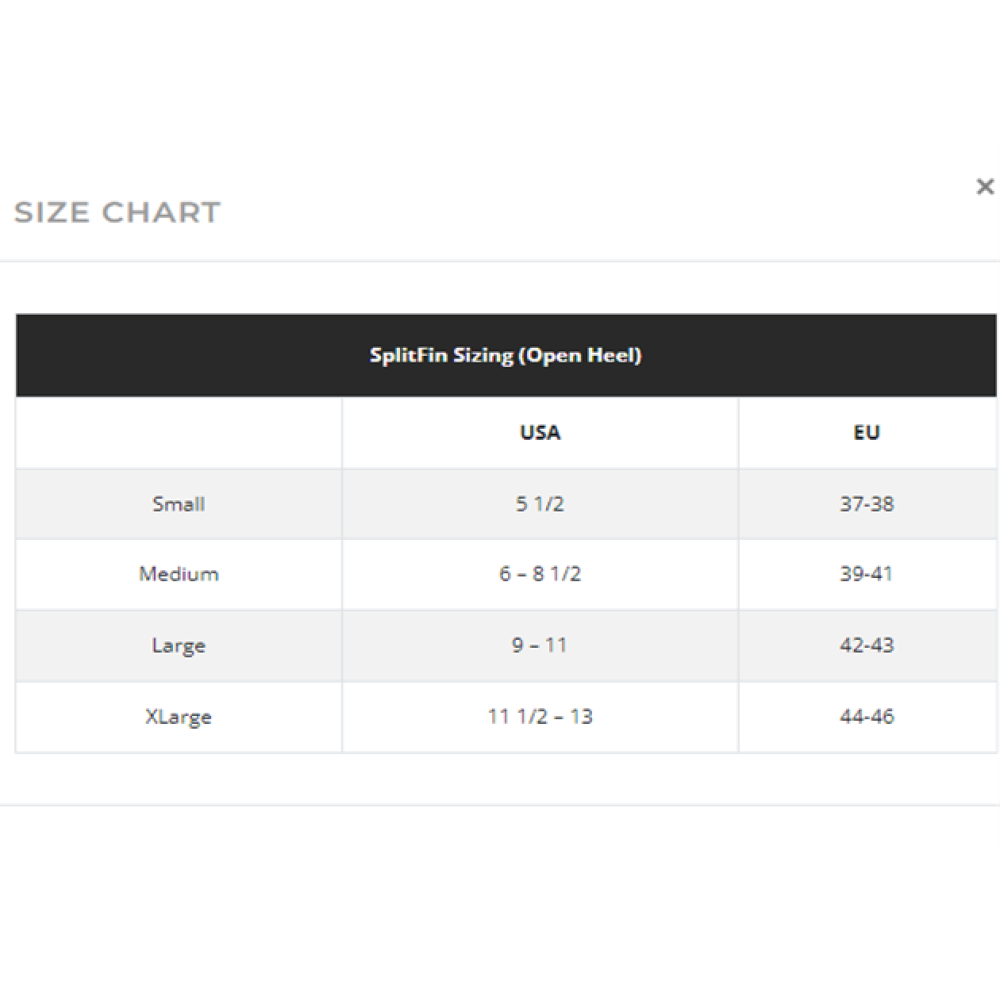Click the 11 1/2 – 13 USA size cell
The width and height of the screenshot is (1000, 1000).
point(540,717)
